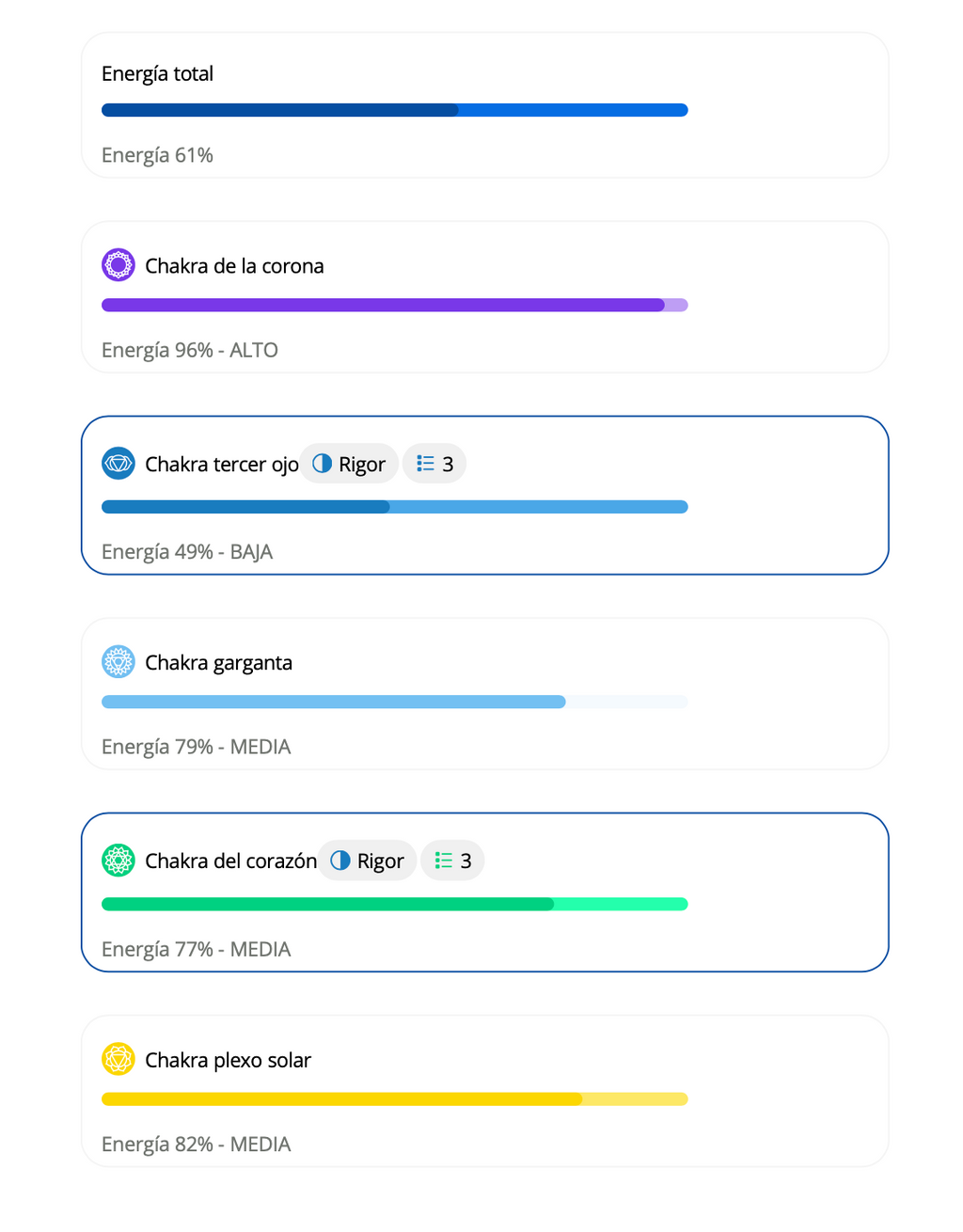Select the yellow solar plexus chakra icon
This screenshot has width=963, height=1232.
pyautogui.click(x=118, y=1059)
